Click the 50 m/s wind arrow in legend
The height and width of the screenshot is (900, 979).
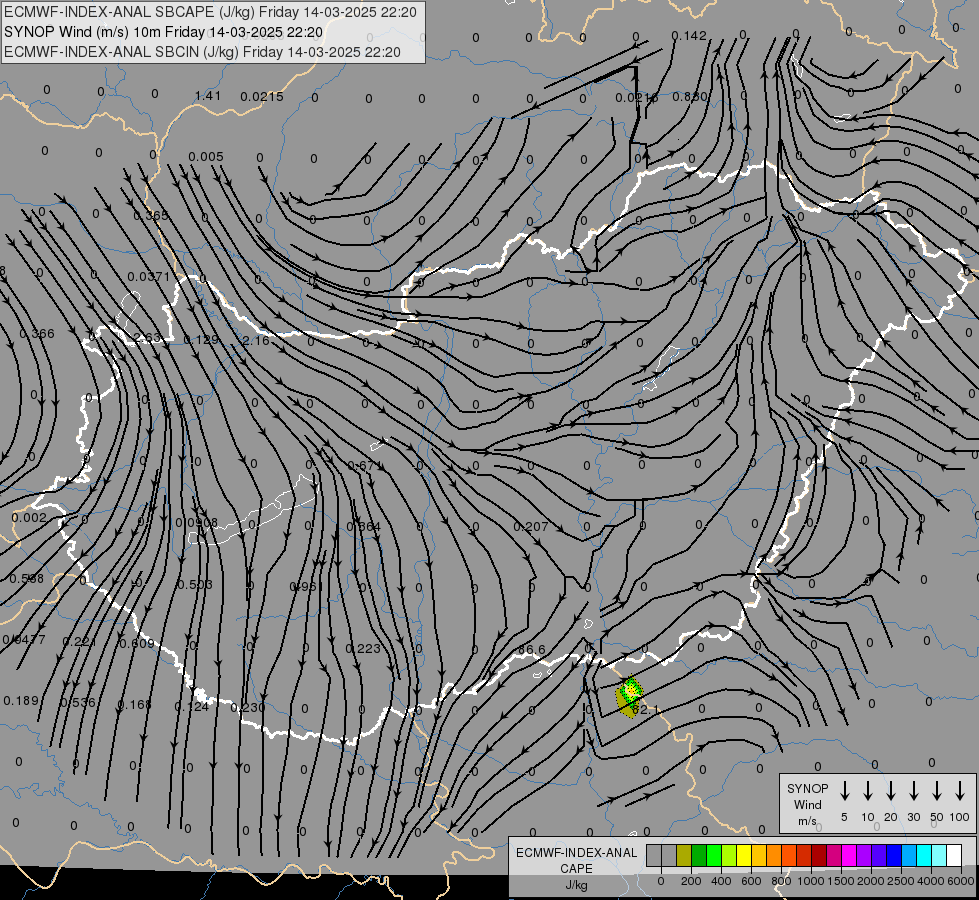[937, 790]
